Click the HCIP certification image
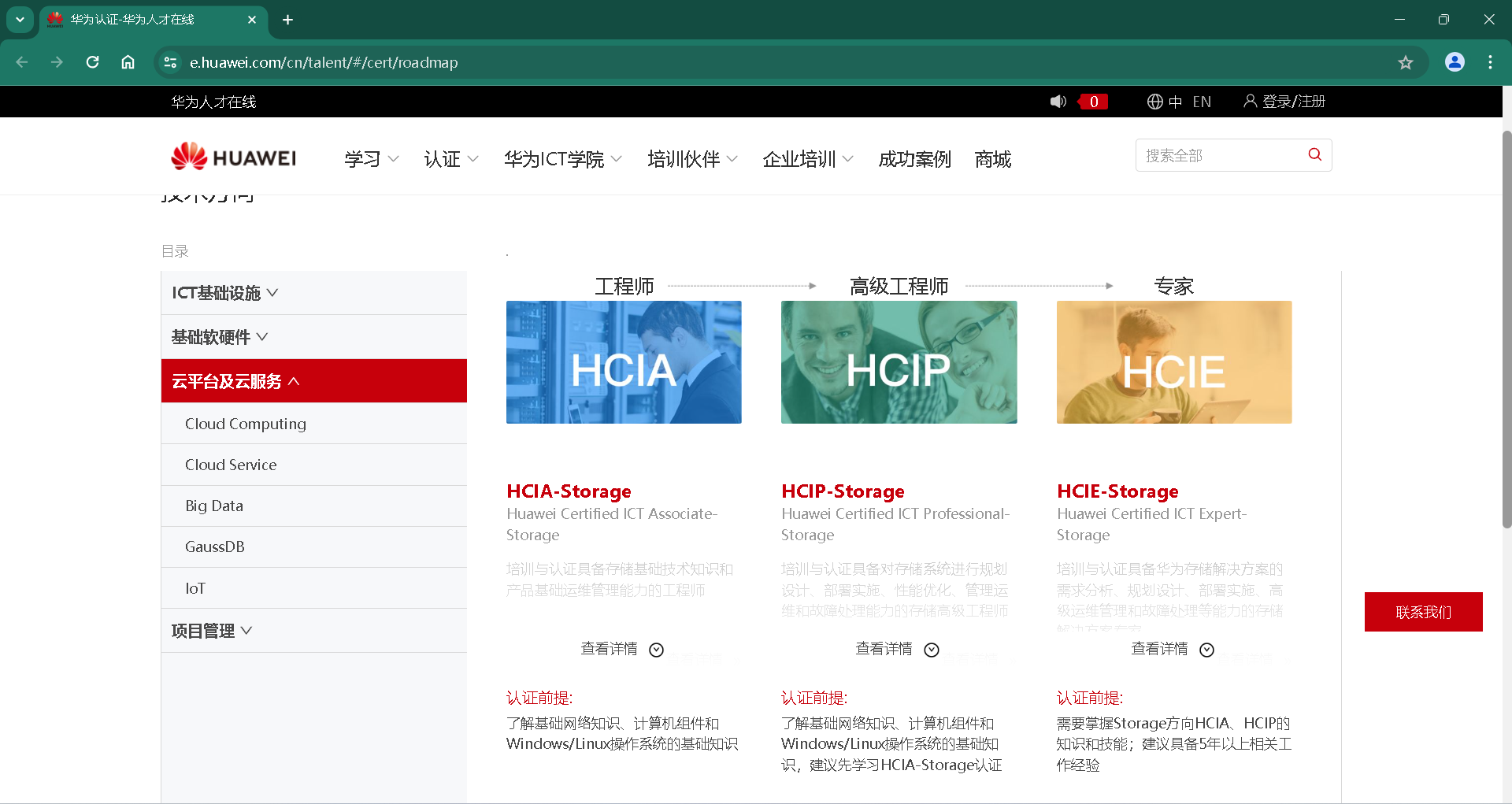Viewport: 1512px width, 804px height. 899,362
